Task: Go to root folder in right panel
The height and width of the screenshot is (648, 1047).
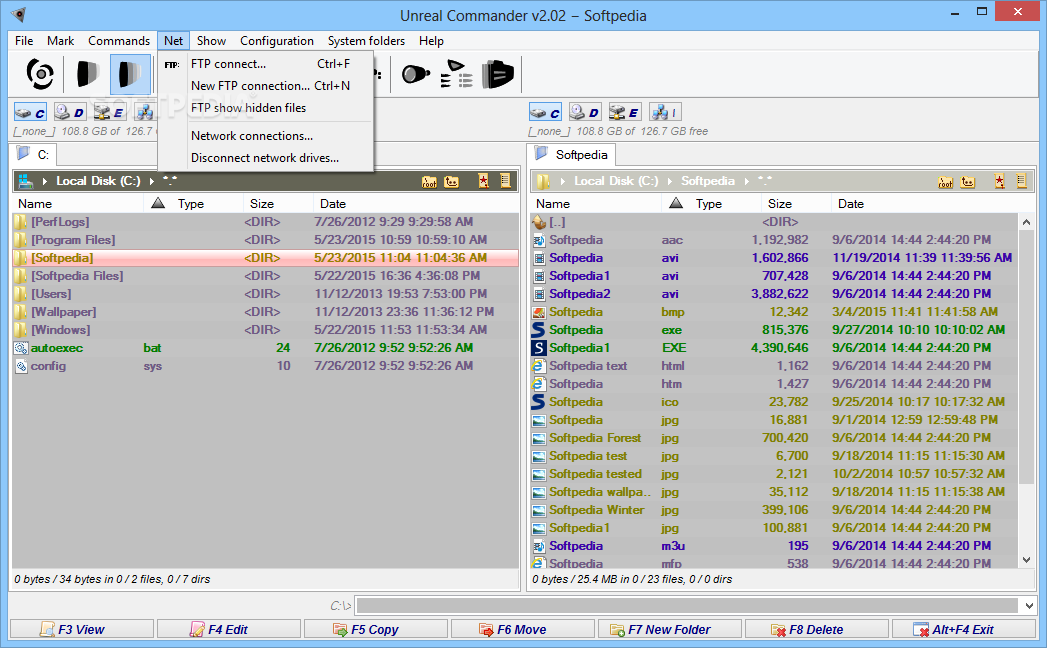Action: pos(946,181)
